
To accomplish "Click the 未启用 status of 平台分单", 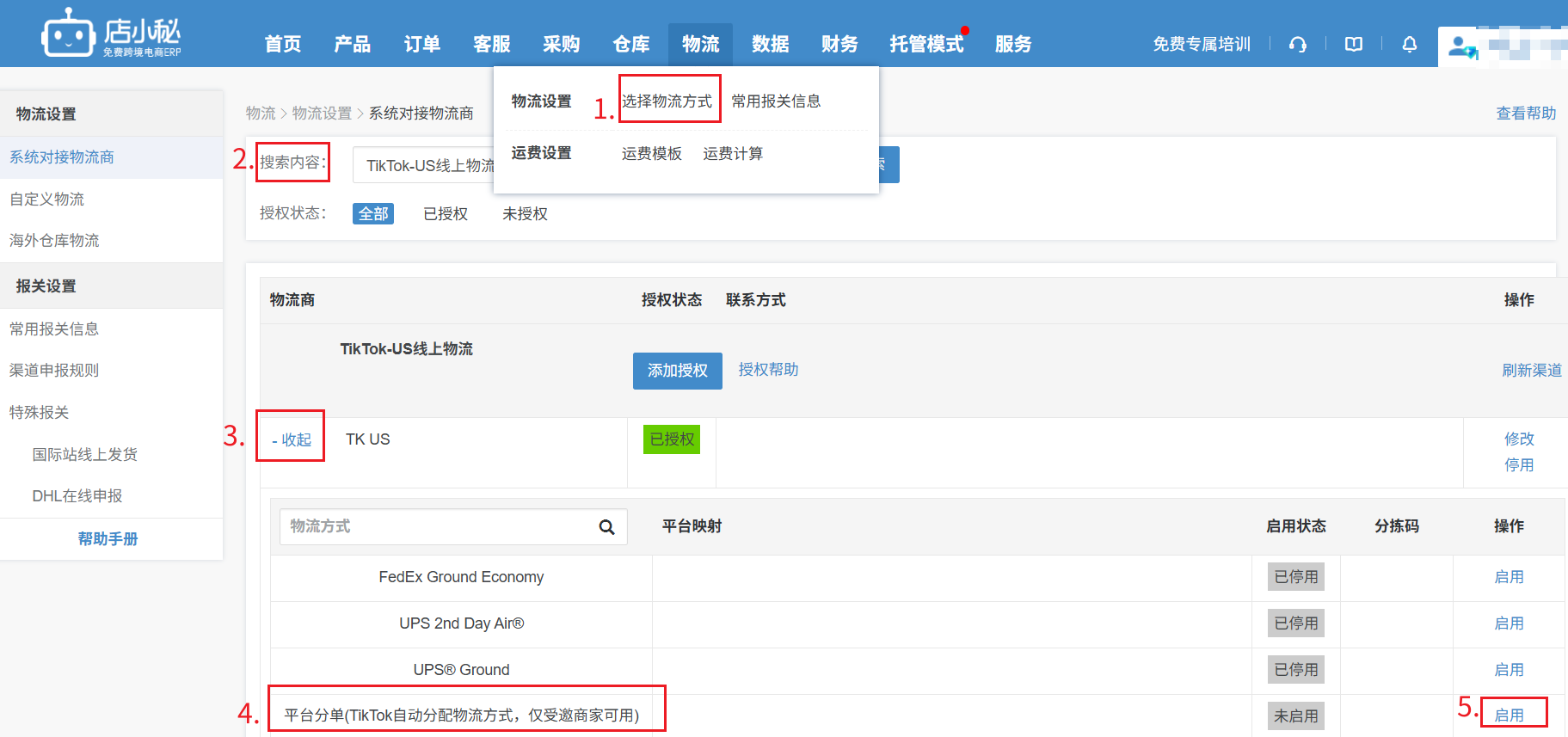I will tap(1296, 716).
